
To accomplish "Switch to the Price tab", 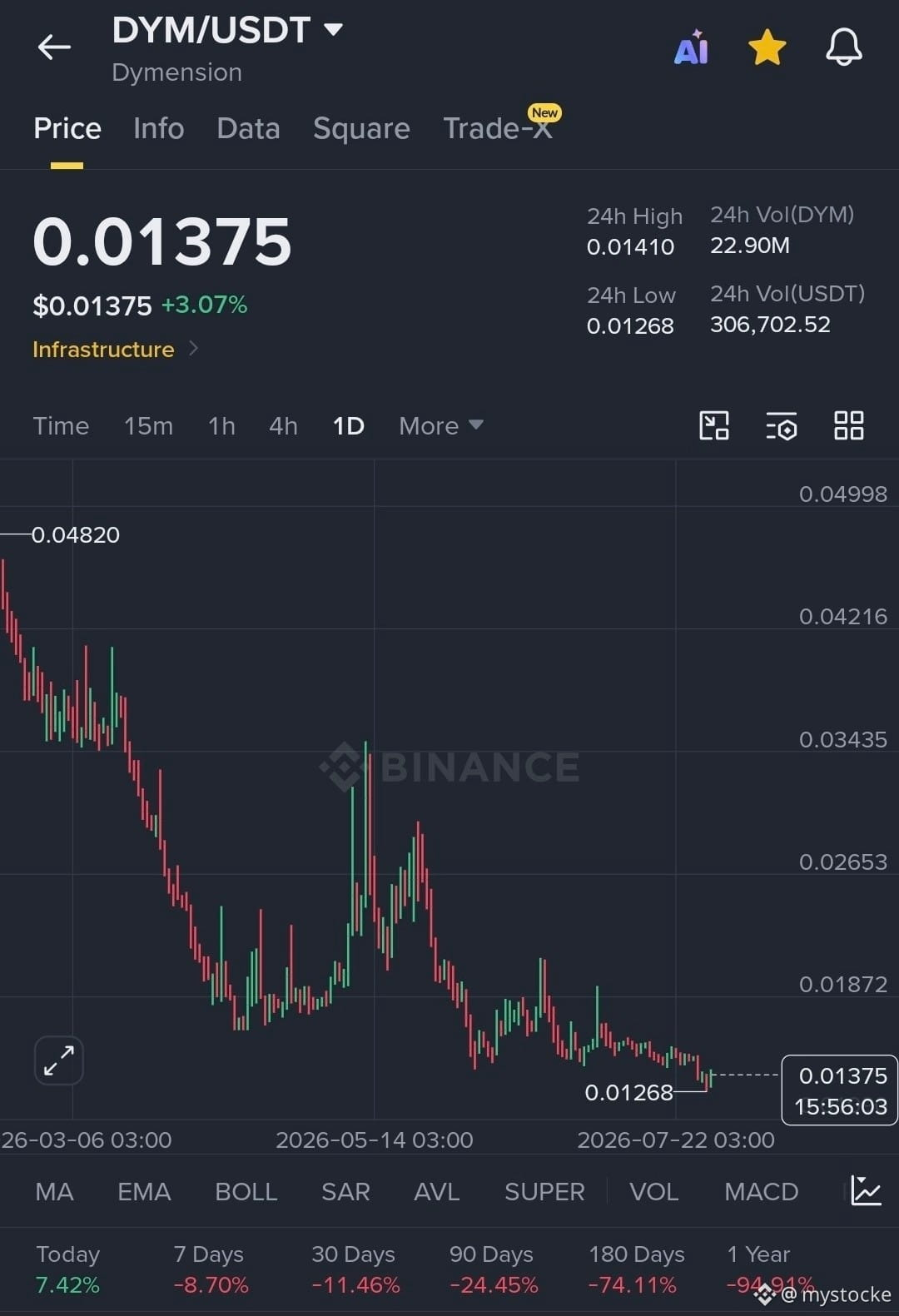I will tap(67, 129).
